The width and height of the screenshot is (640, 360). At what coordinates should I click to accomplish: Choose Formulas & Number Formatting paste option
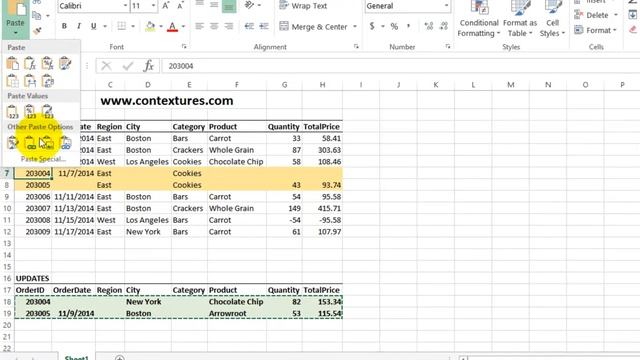click(48, 64)
